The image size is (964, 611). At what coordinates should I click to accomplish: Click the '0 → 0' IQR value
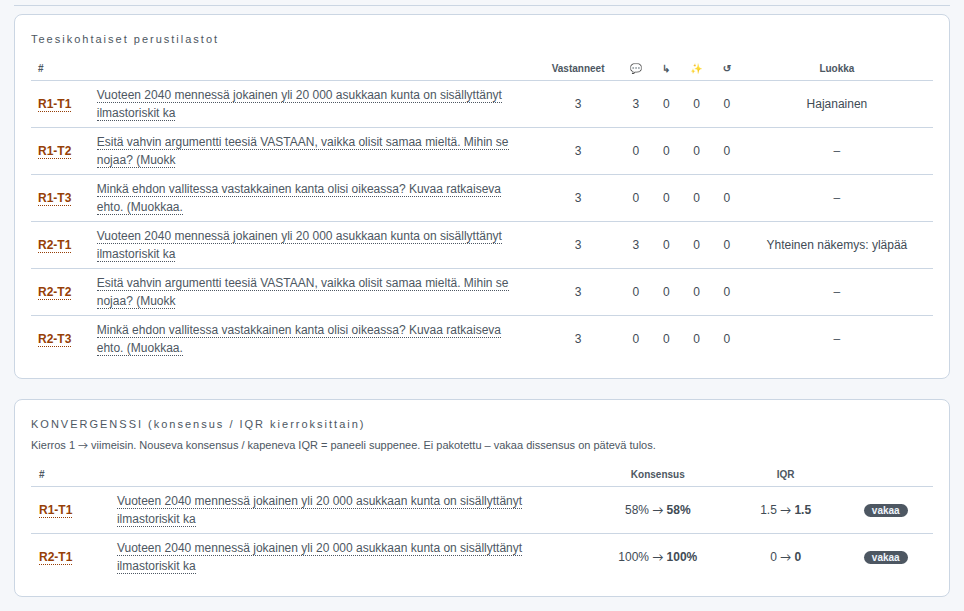point(785,557)
